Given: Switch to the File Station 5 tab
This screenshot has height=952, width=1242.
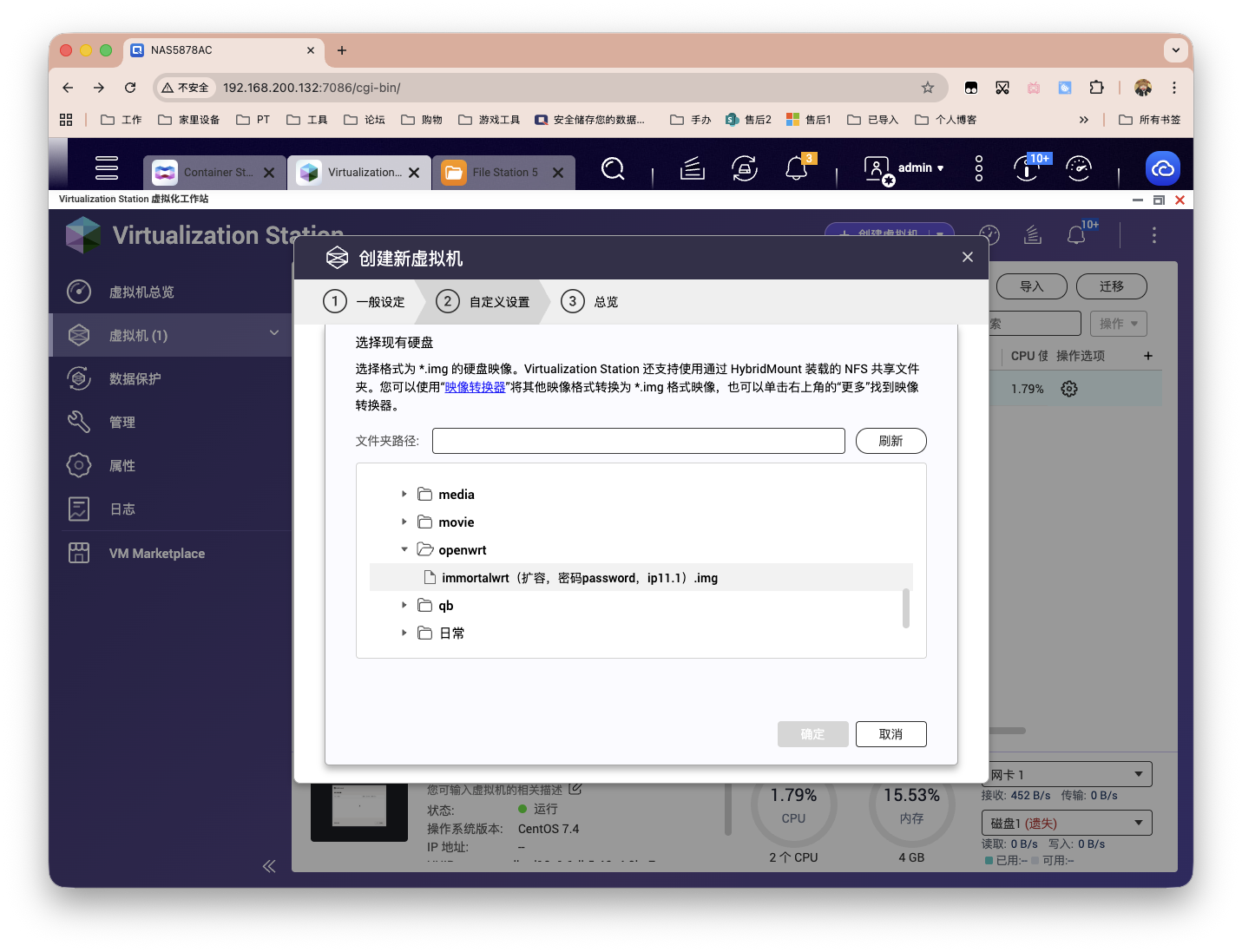Looking at the screenshot, I should [x=503, y=172].
